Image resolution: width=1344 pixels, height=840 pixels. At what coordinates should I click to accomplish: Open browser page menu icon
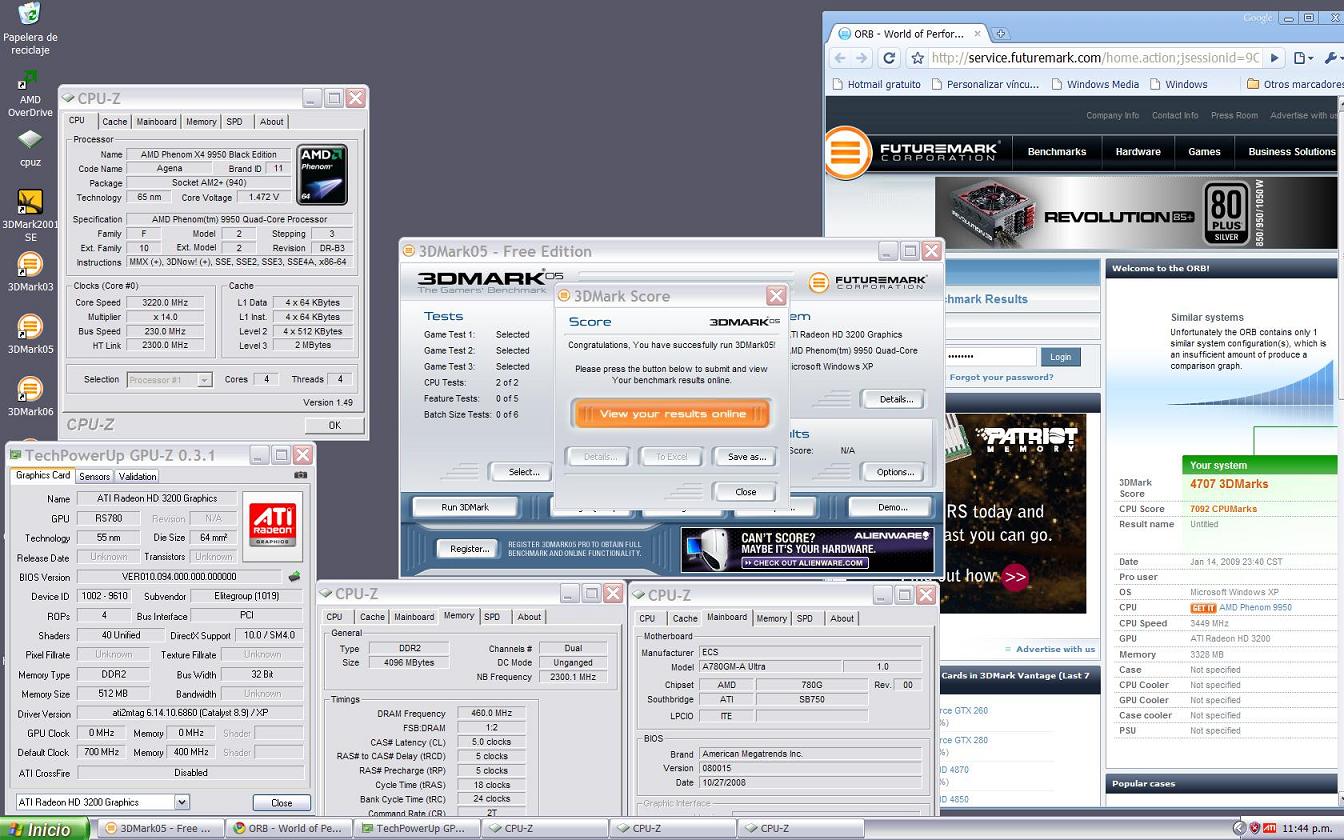click(x=1303, y=58)
